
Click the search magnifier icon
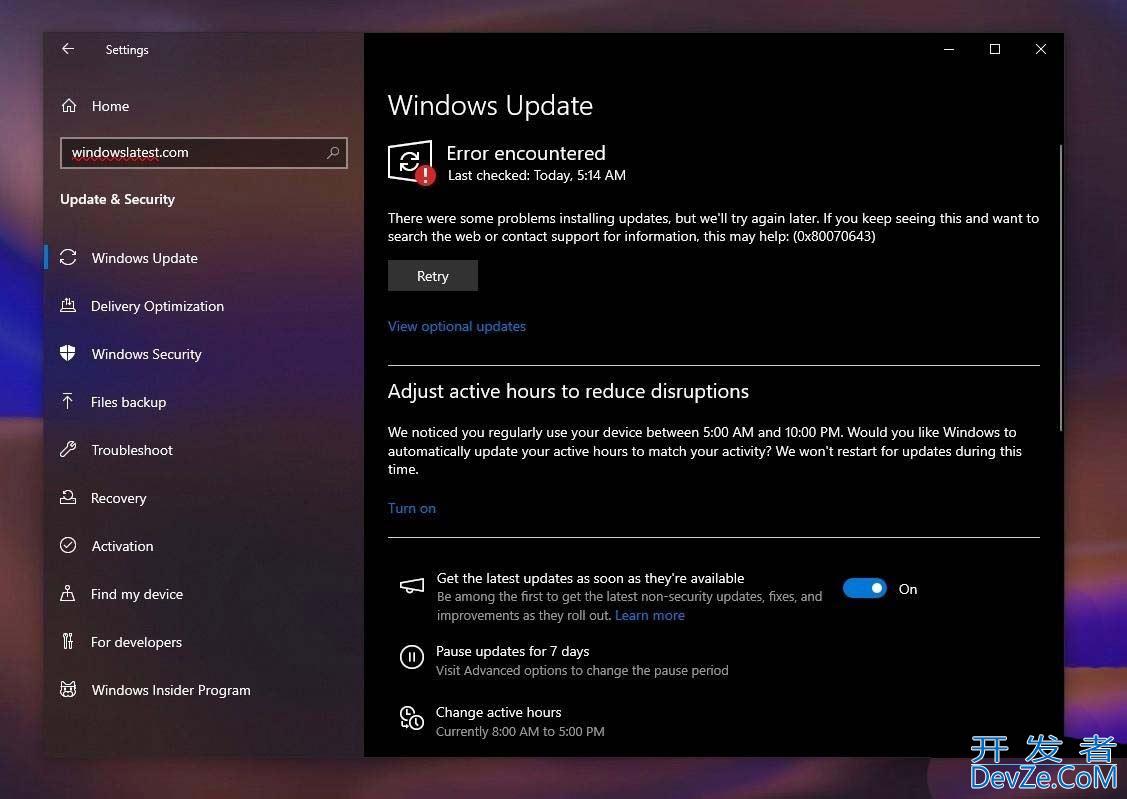[333, 152]
